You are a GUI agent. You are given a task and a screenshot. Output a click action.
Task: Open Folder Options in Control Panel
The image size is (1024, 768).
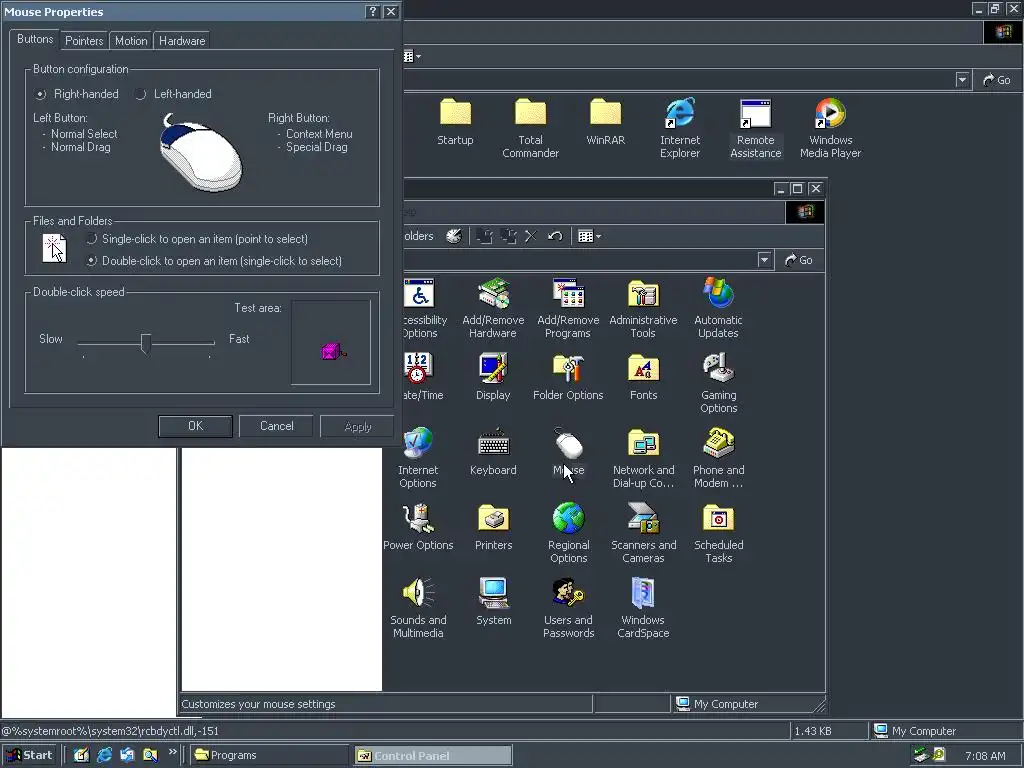[x=568, y=377]
